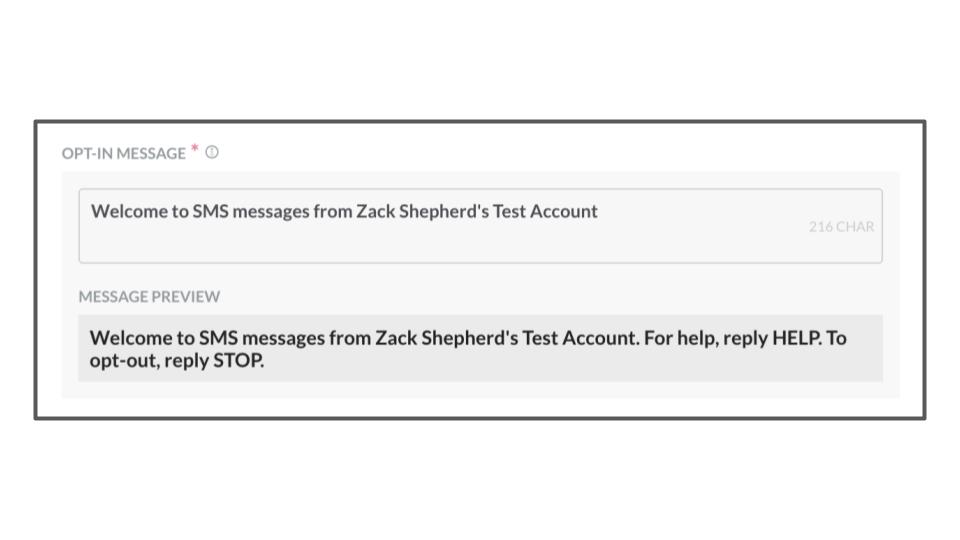
Task: Click the word 'STOP' in preview
Action: coord(237,361)
